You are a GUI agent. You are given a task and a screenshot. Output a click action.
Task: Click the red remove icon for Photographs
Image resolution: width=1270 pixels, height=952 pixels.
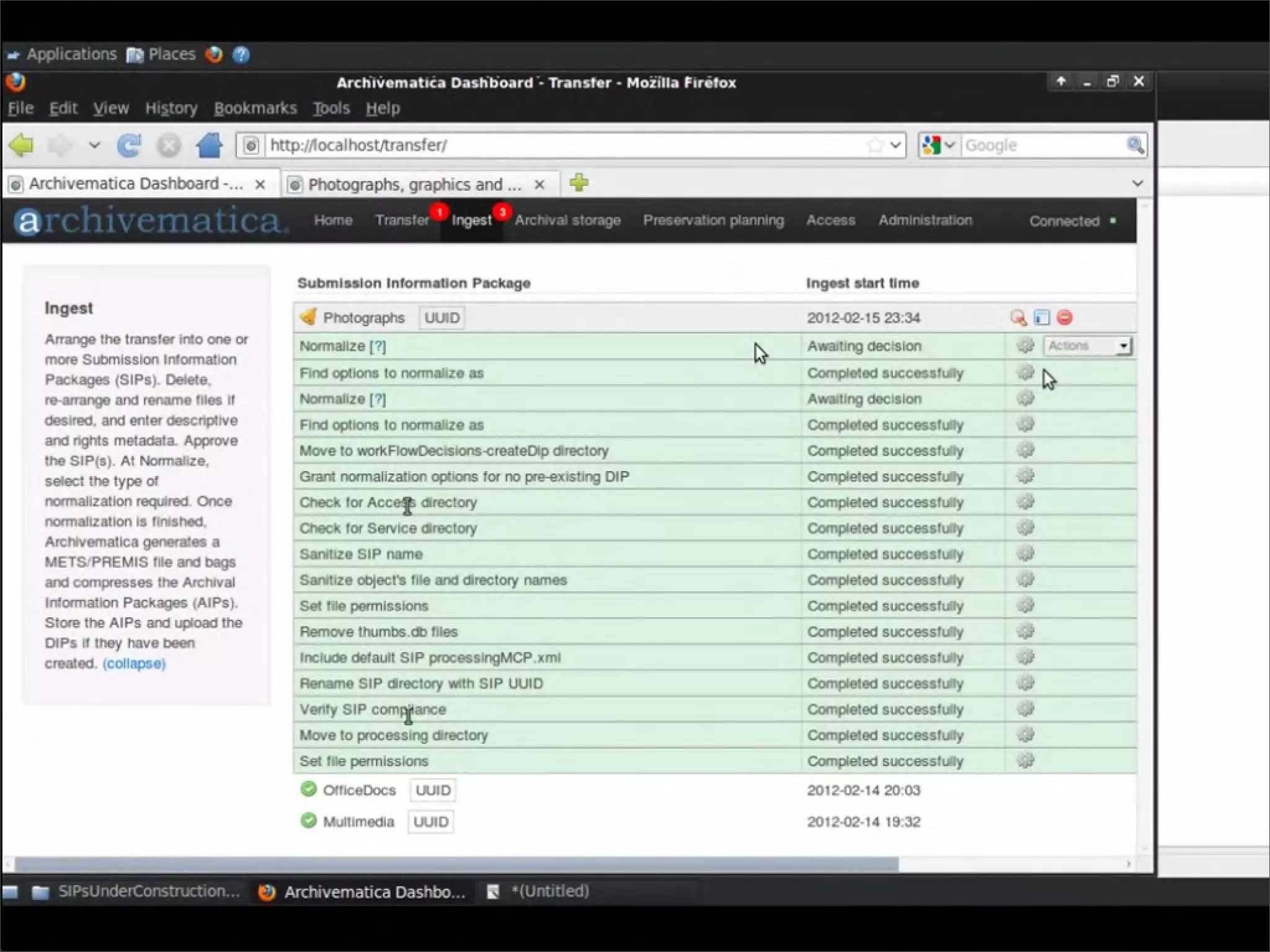(1065, 317)
